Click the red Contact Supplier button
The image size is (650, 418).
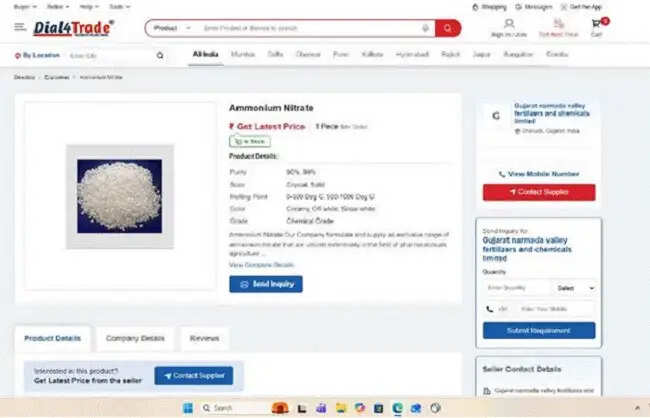tap(539, 192)
